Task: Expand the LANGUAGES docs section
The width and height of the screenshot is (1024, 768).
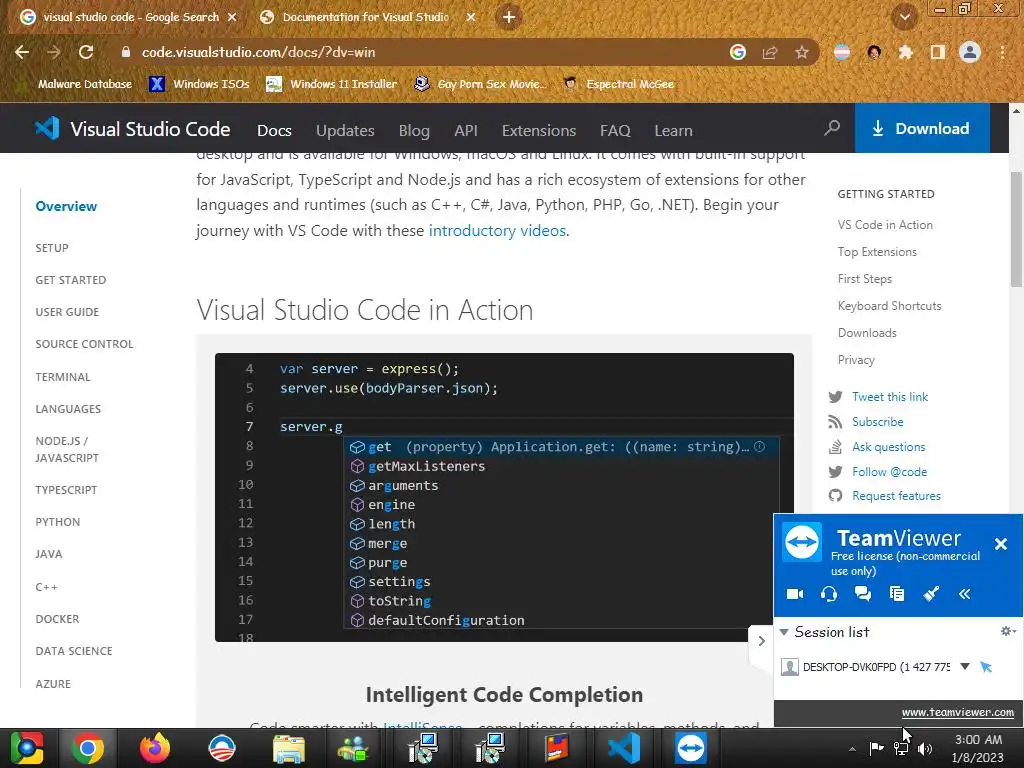Action: pos(68,409)
